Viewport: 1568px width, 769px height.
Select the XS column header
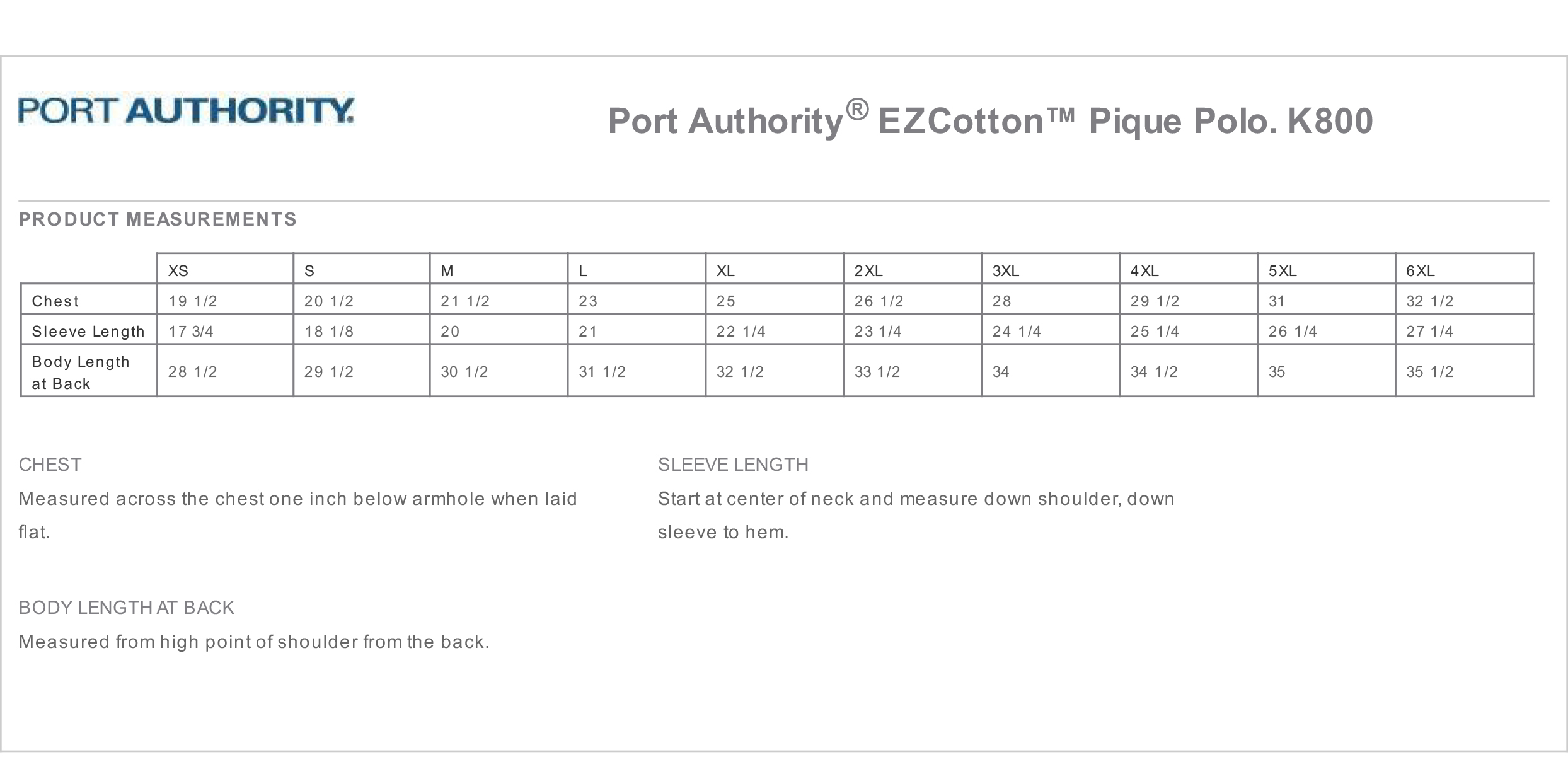tap(178, 271)
